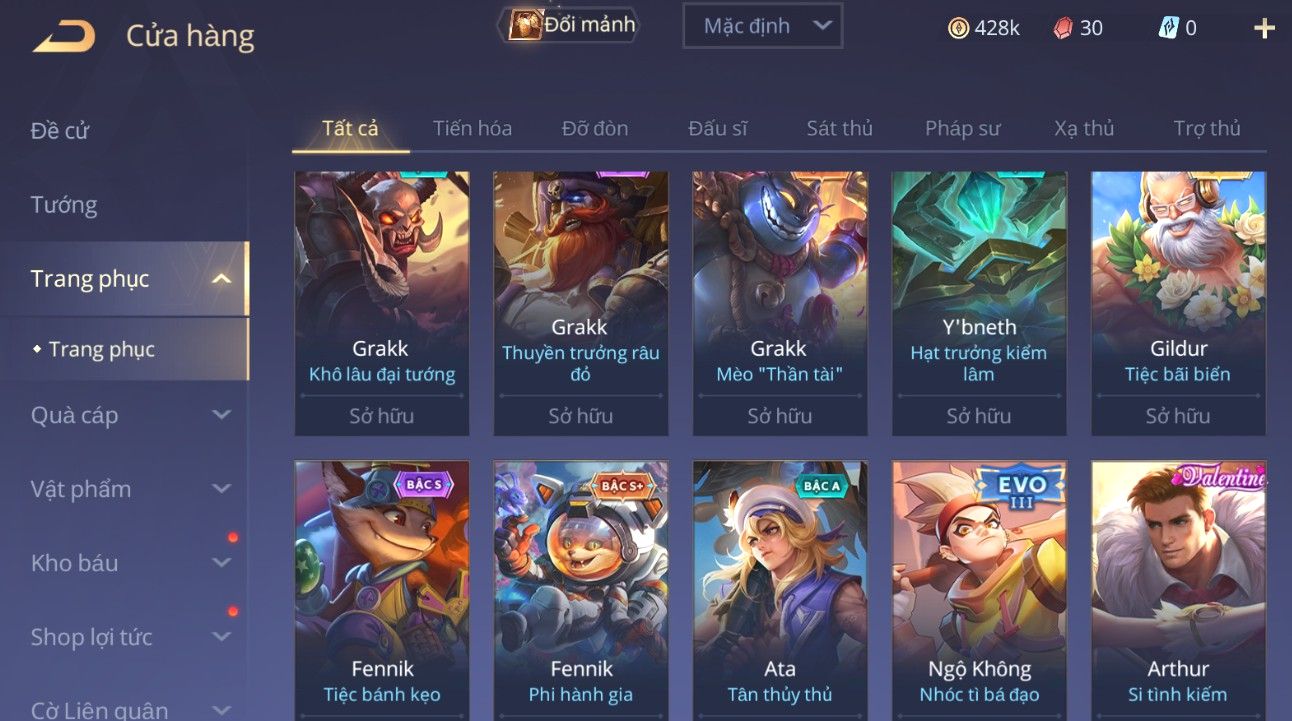1292x721 pixels.
Task: Click the chest icon next to Đổi mảnh
Action: click(x=525, y=25)
